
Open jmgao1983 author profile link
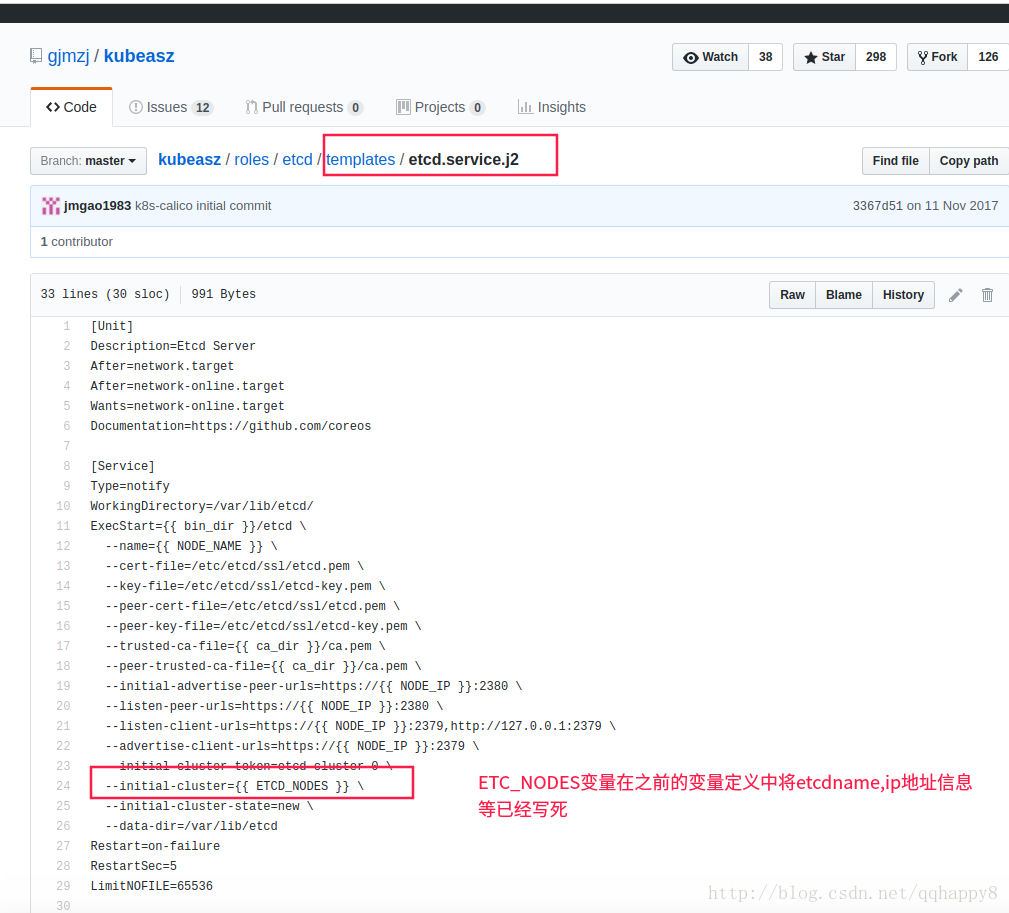pos(97,206)
